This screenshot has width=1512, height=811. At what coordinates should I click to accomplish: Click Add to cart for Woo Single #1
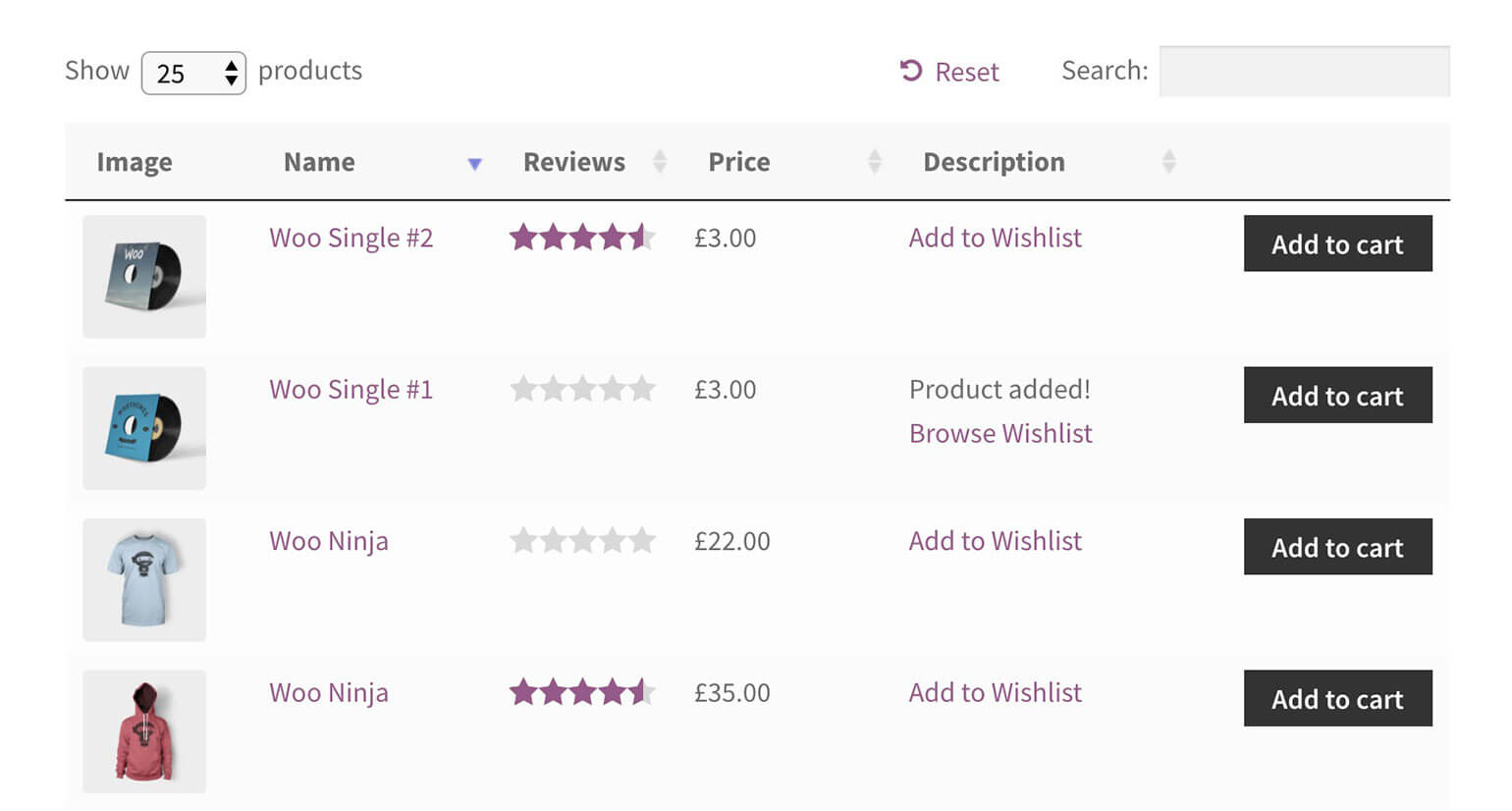(1337, 395)
